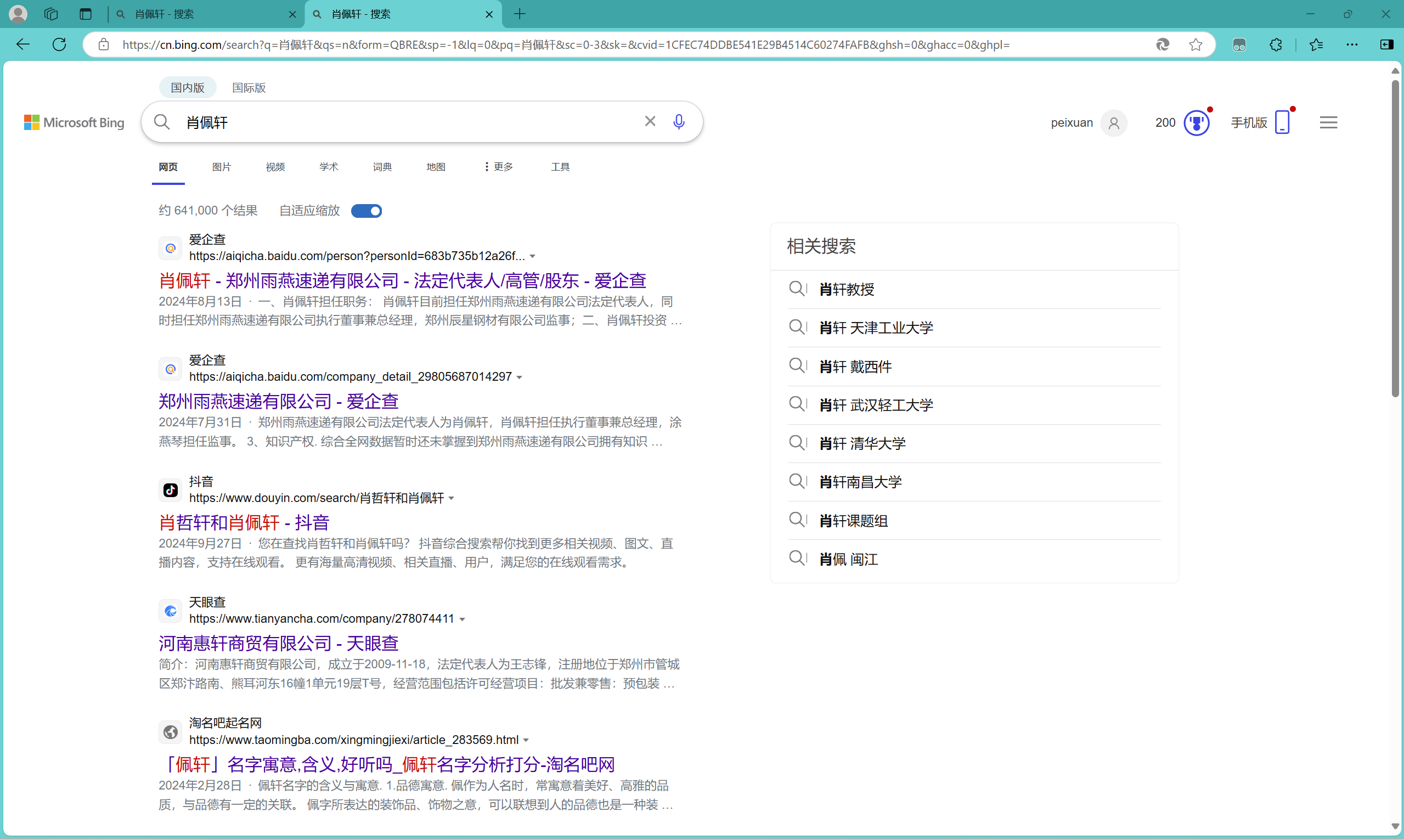This screenshot has width=1404, height=840.
Task: Click the page vertical scrollbar thumb
Action: (x=1395, y=238)
